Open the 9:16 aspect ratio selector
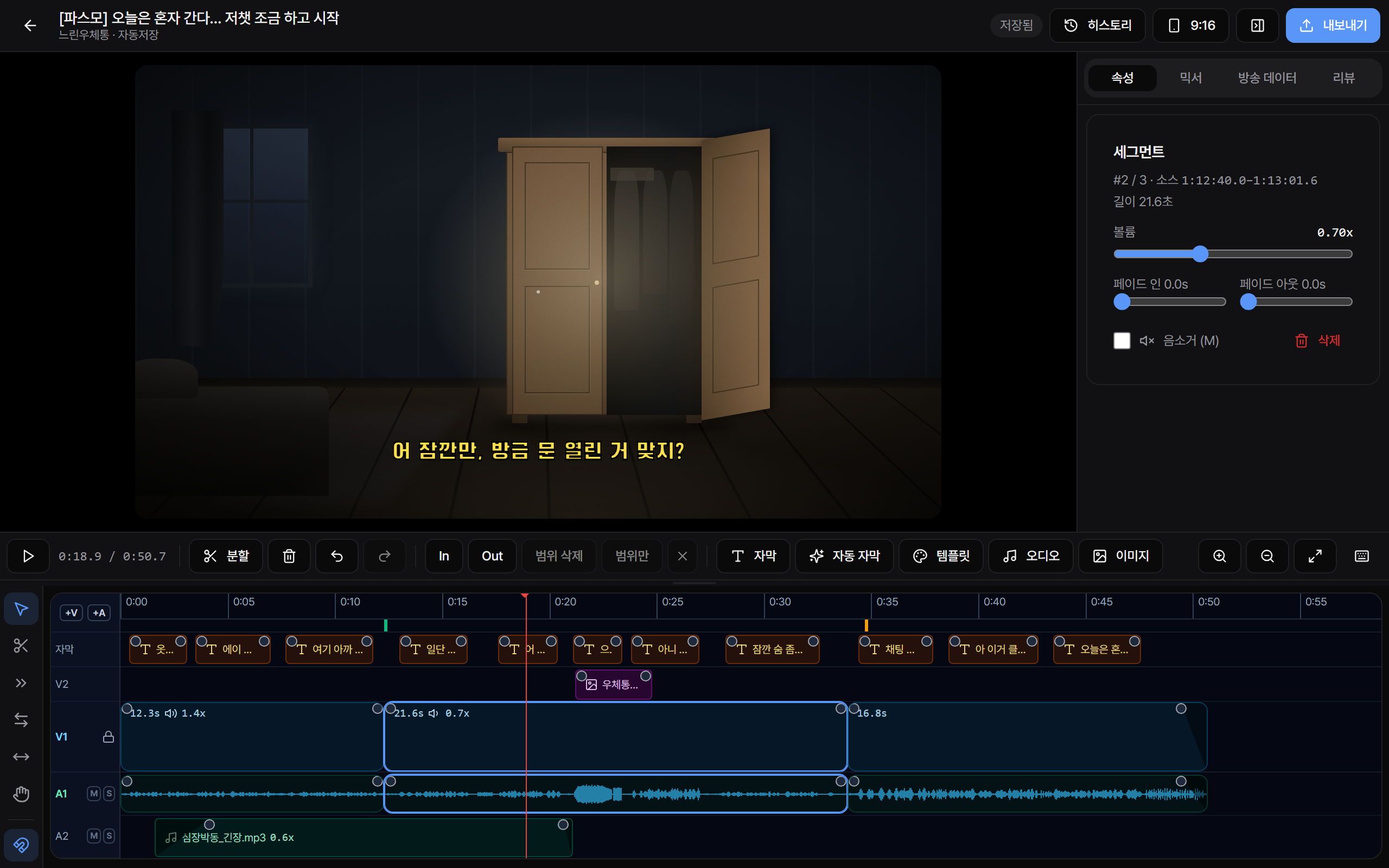This screenshot has height=868, width=1389. [x=1190, y=25]
